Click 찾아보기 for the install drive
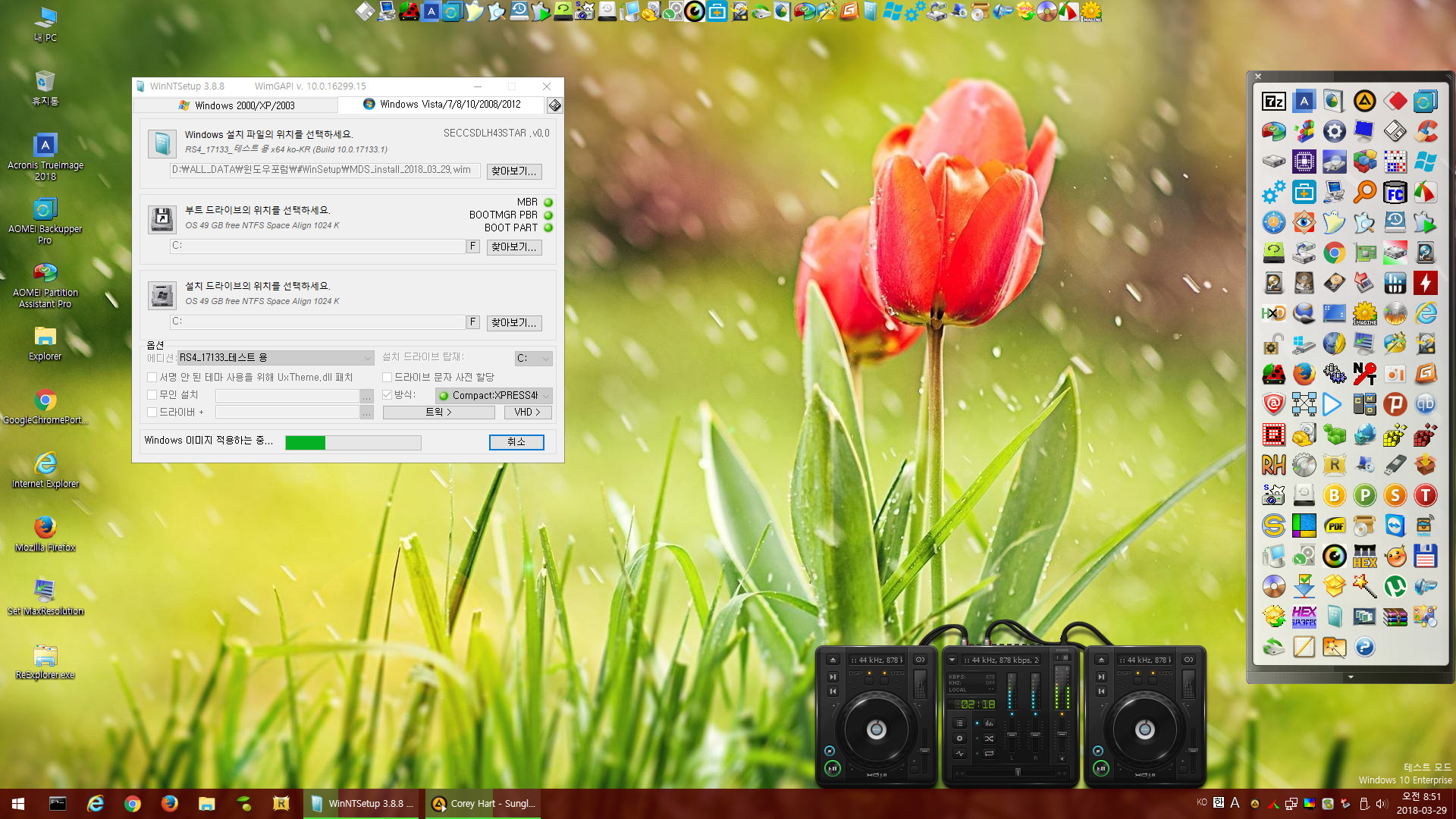 point(514,323)
